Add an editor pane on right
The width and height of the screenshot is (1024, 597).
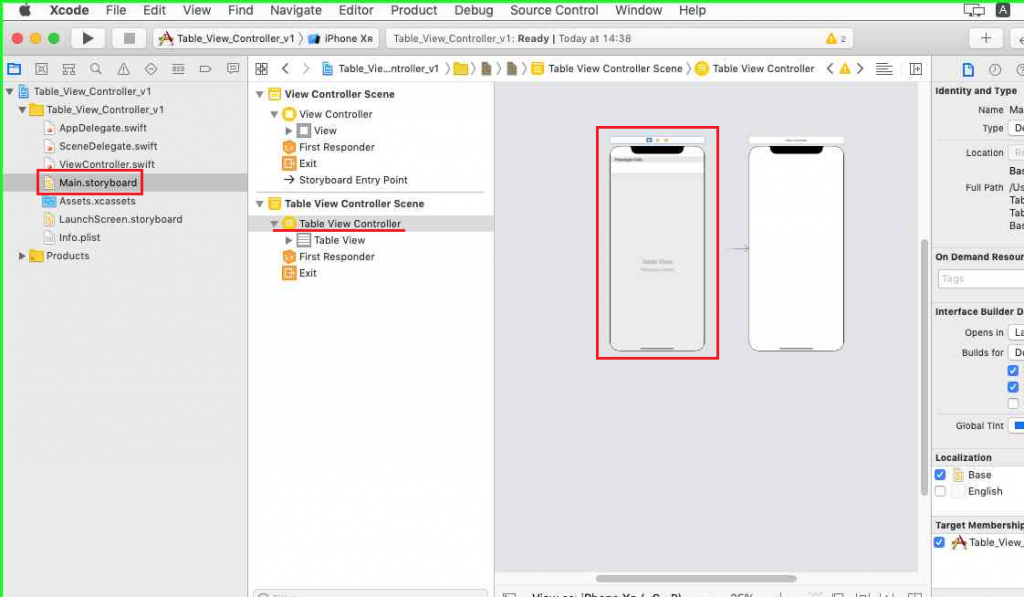(x=916, y=69)
